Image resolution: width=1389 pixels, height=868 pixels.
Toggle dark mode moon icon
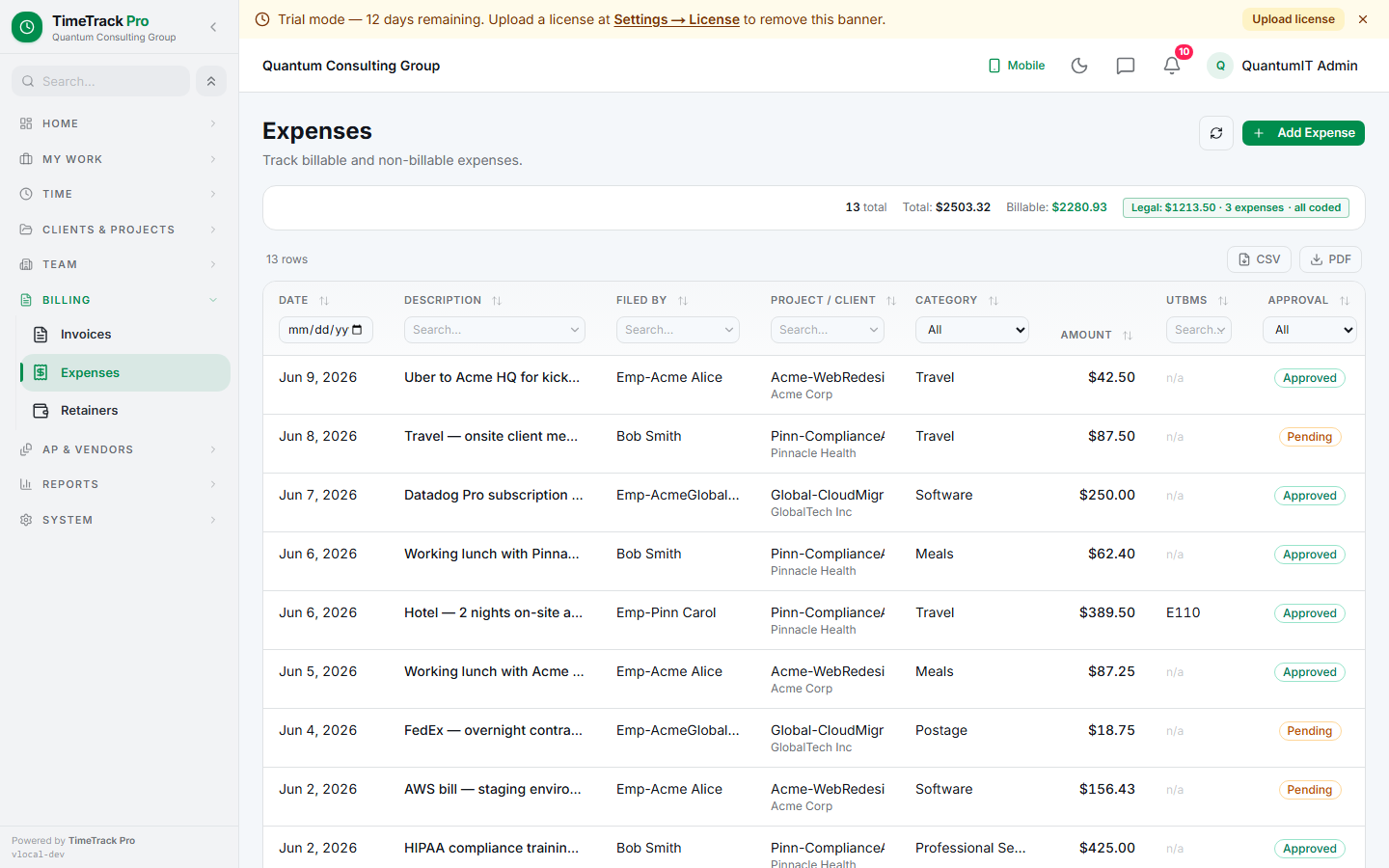[x=1079, y=66]
